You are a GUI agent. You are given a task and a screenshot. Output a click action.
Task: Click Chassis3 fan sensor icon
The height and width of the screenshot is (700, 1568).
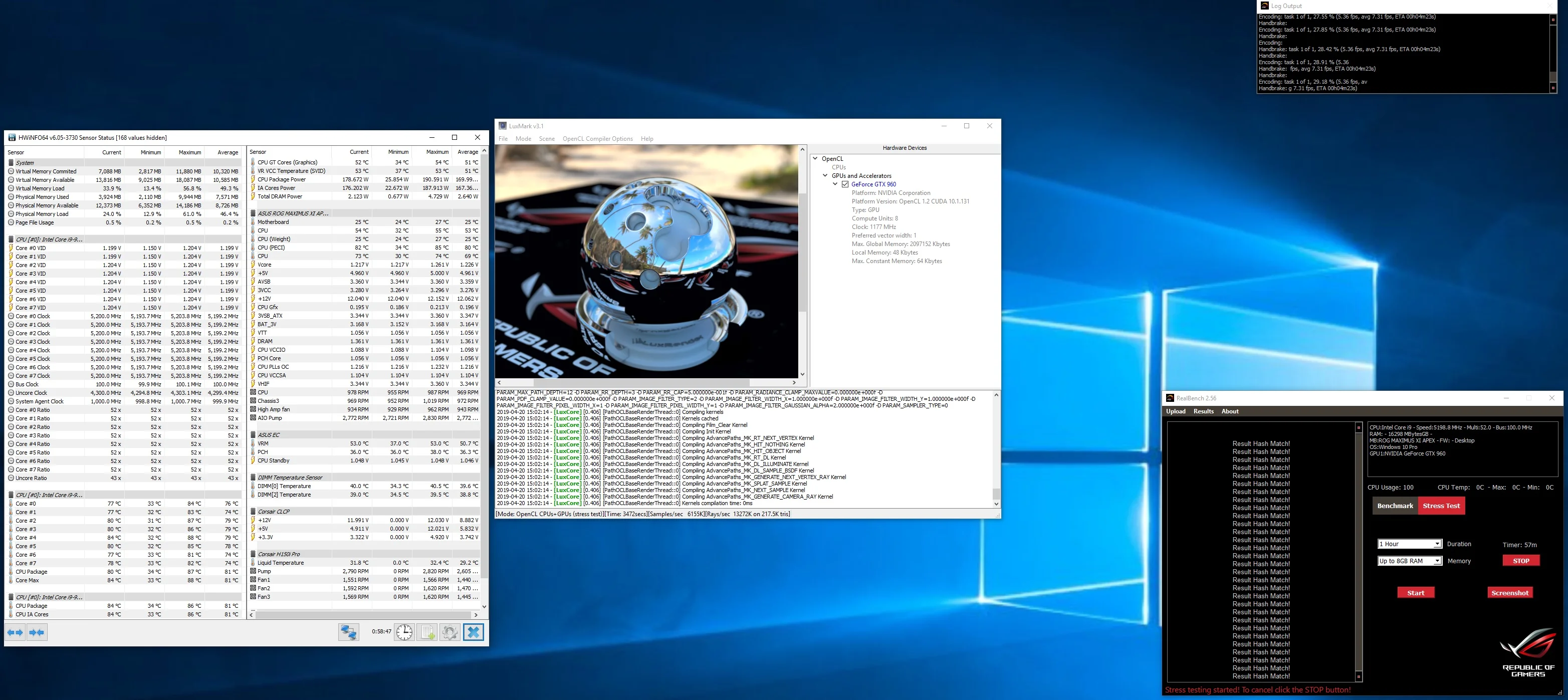[253, 400]
